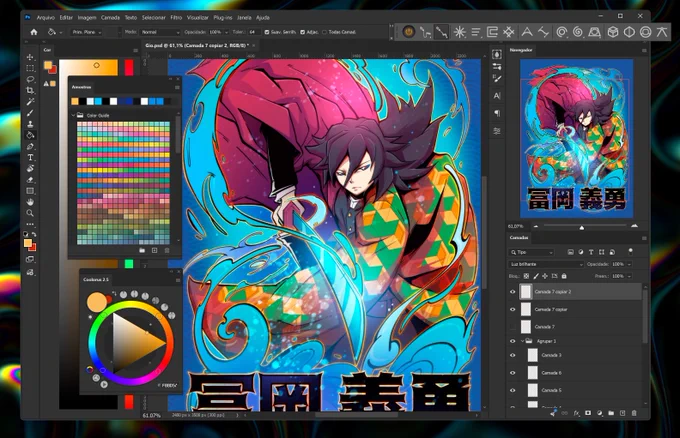The width and height of the screenshot is (680, 438).
Task: Collapse the Color Guide swatch folder
Action: pos(73,115)
